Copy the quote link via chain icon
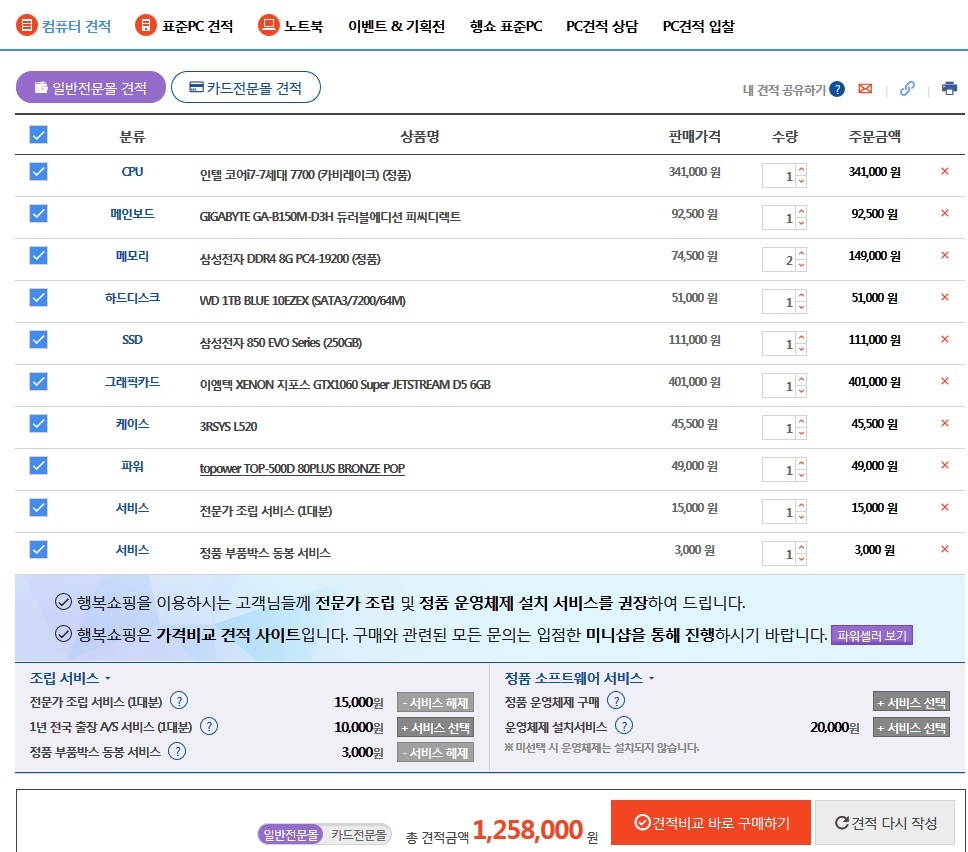 [907, 89]
